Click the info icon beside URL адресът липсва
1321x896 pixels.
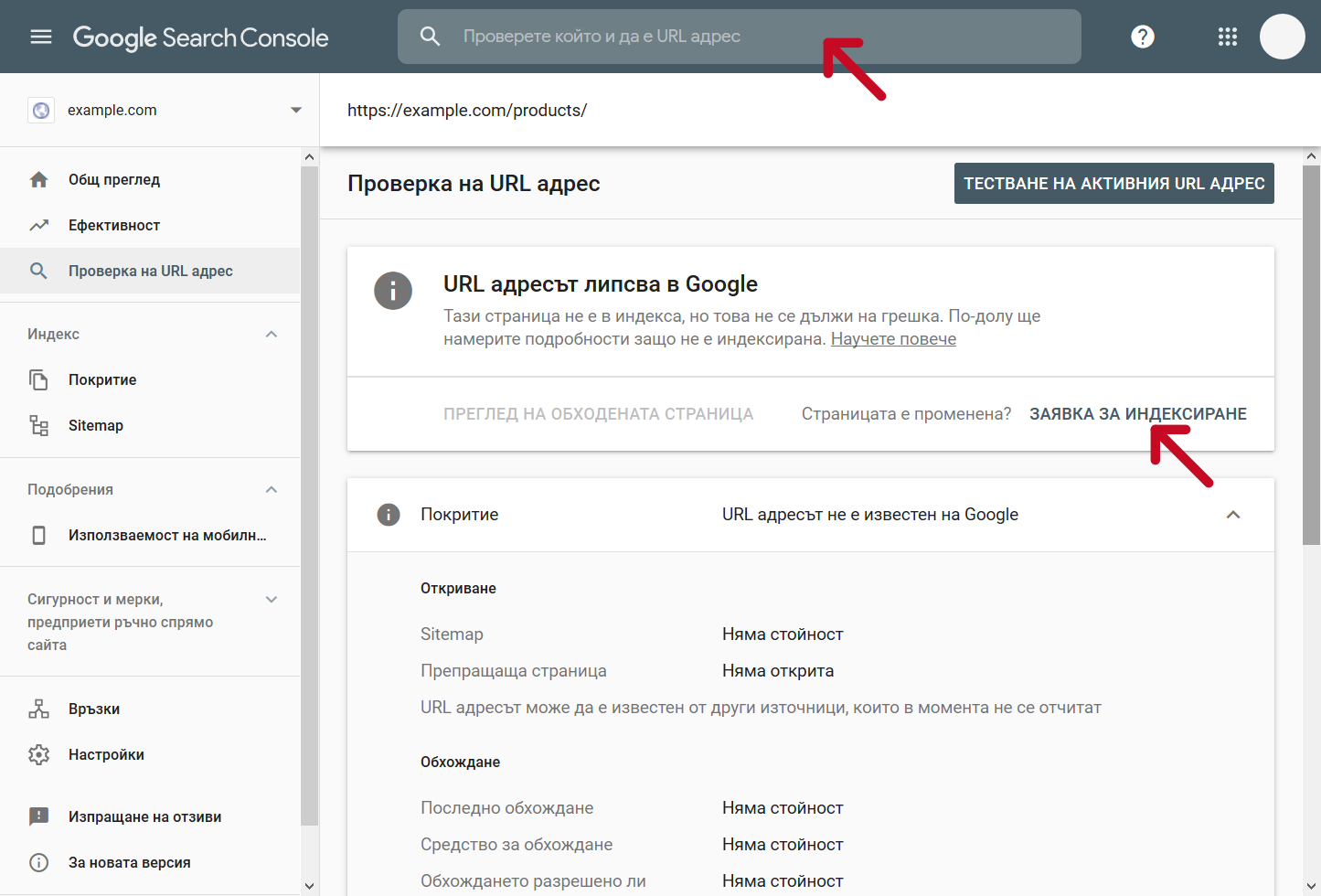pyautogui.click(x=393, y=291)
